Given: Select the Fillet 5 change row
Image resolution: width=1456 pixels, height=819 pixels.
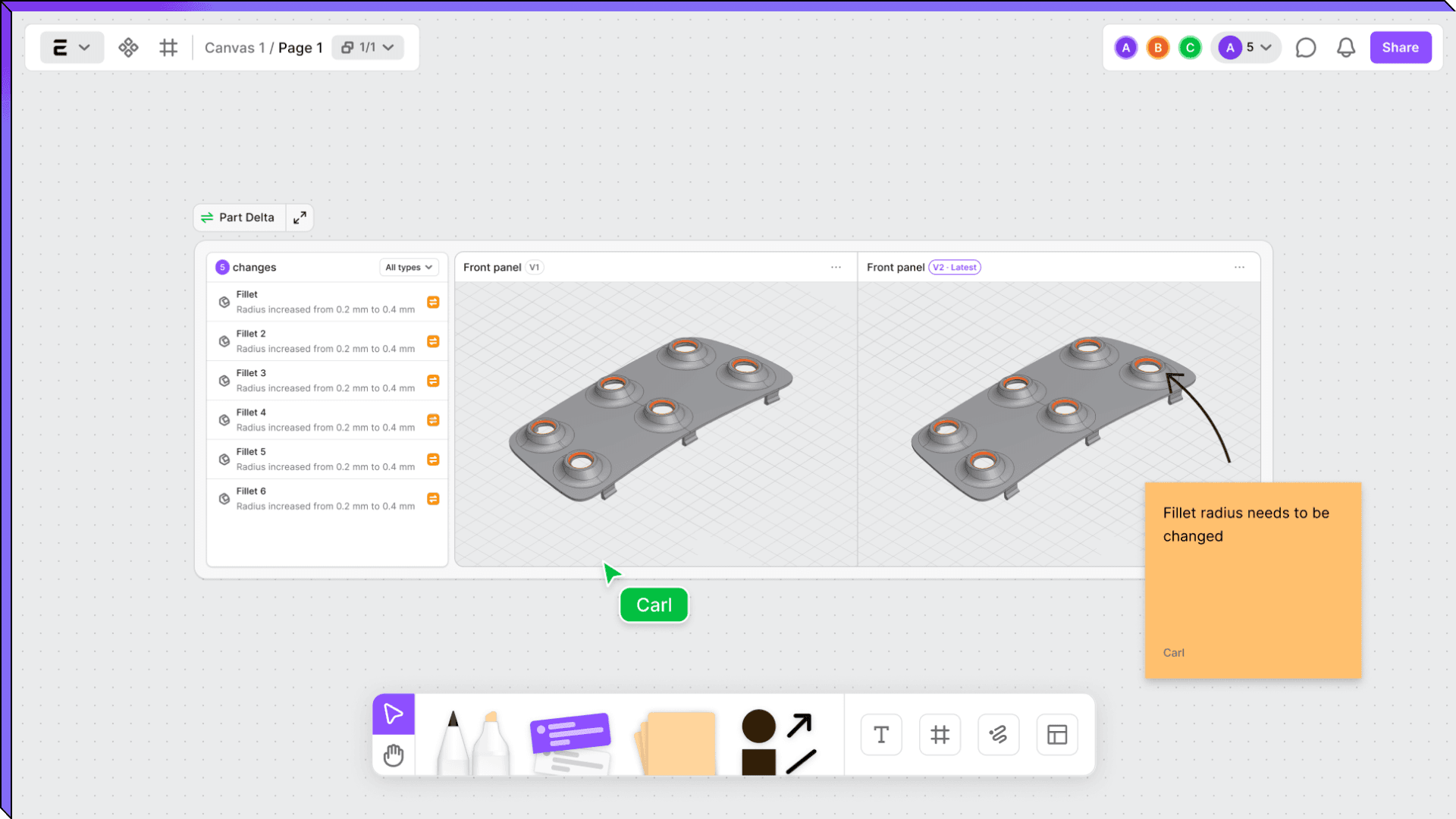Looking at the screenshot, I should 327,460.
